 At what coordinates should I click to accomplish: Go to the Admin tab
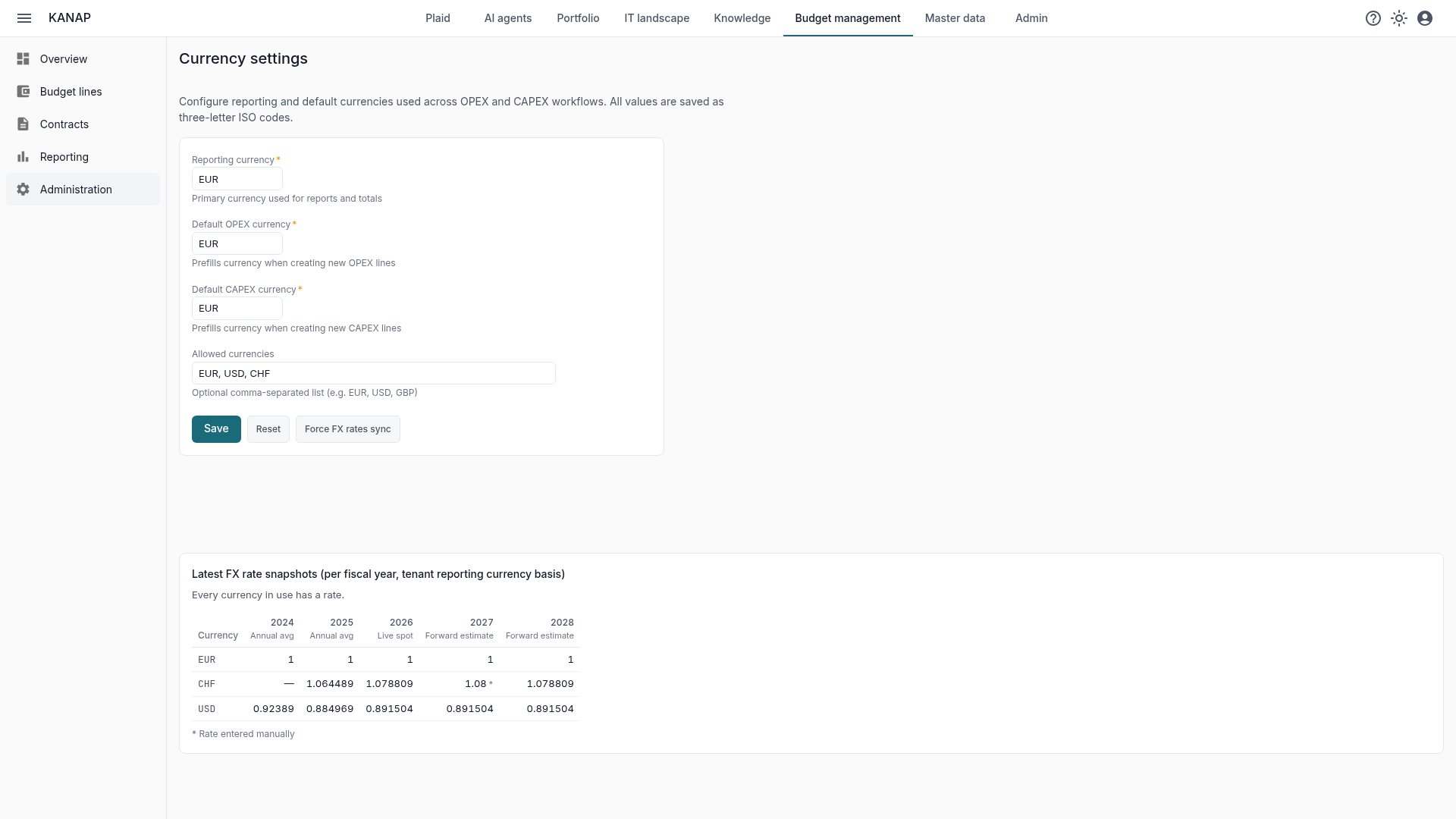[x=1031, y=18]
